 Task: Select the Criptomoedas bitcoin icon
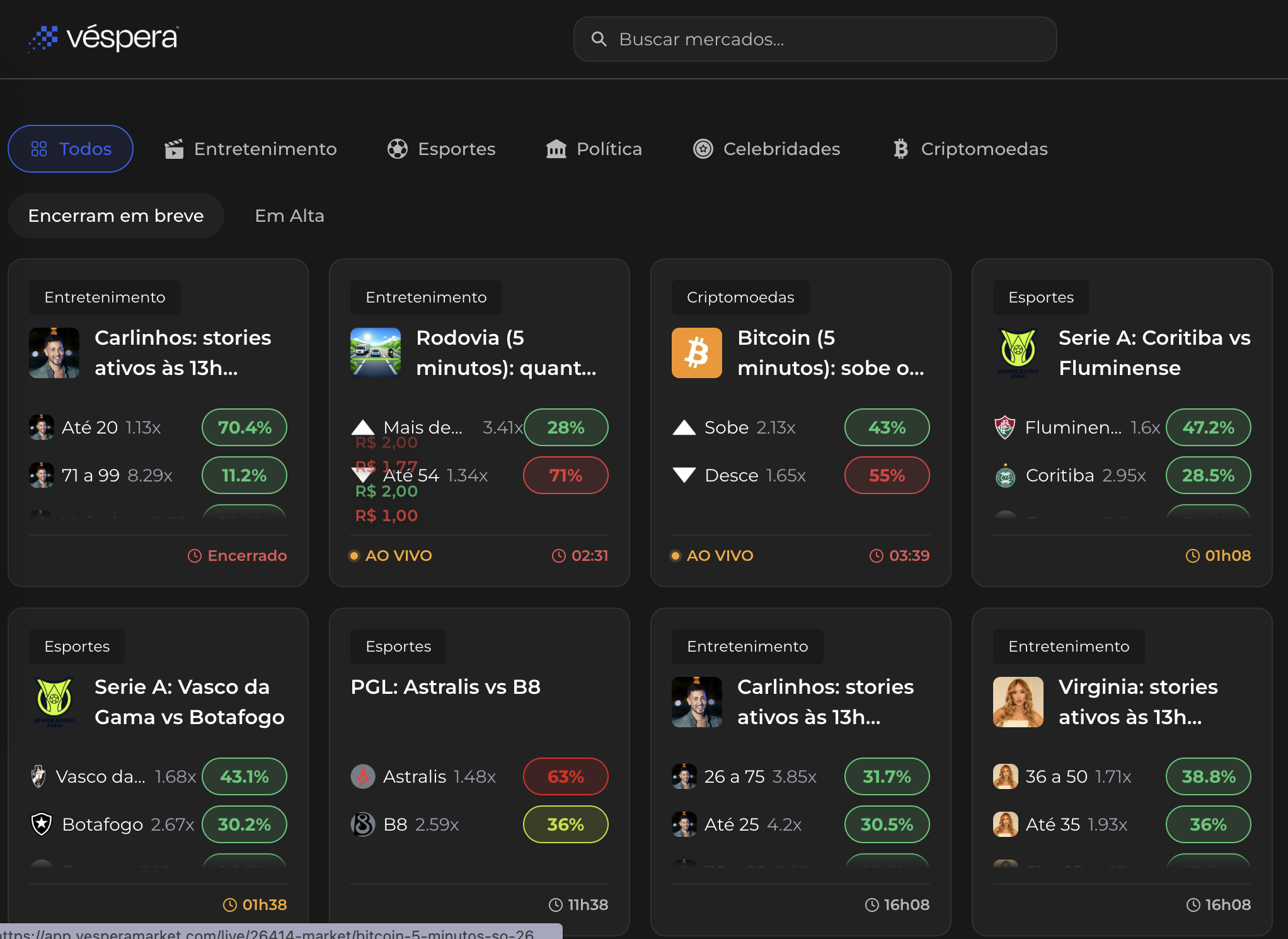tap(900, 149)
